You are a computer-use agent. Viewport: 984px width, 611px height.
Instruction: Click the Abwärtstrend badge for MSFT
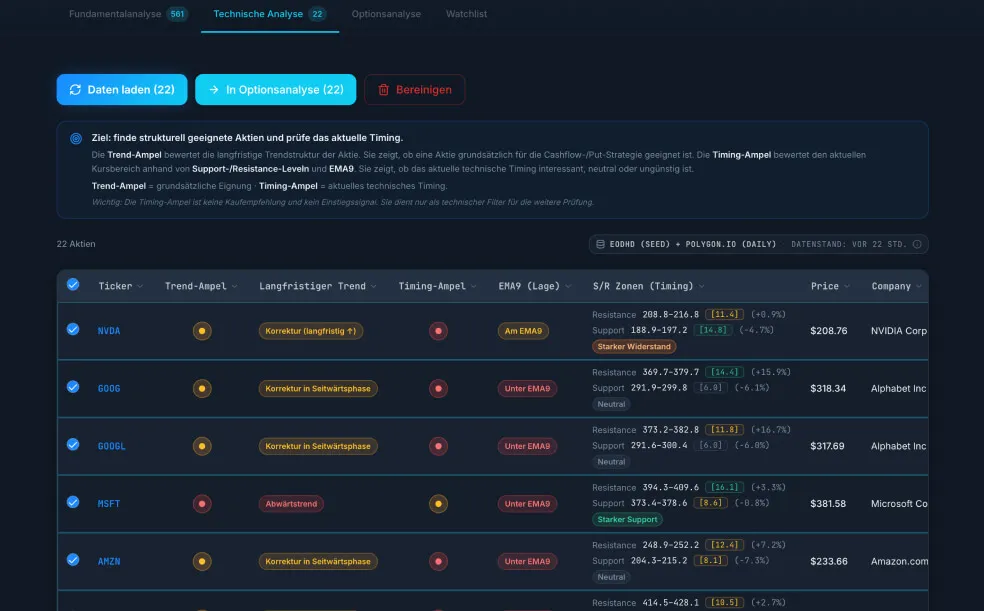tap(291, 504)
